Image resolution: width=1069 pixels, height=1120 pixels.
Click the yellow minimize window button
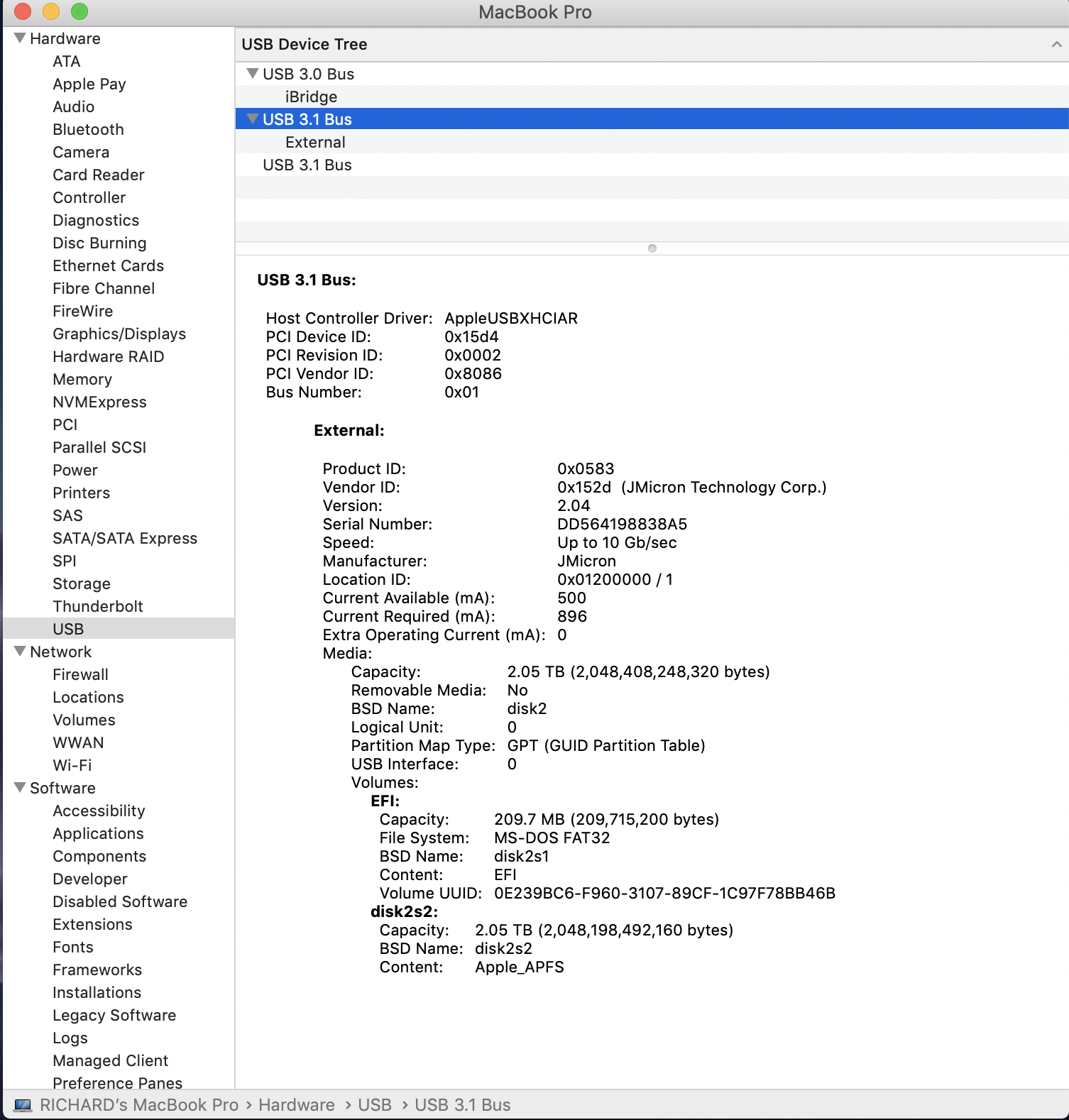click(x=51, y=11)
